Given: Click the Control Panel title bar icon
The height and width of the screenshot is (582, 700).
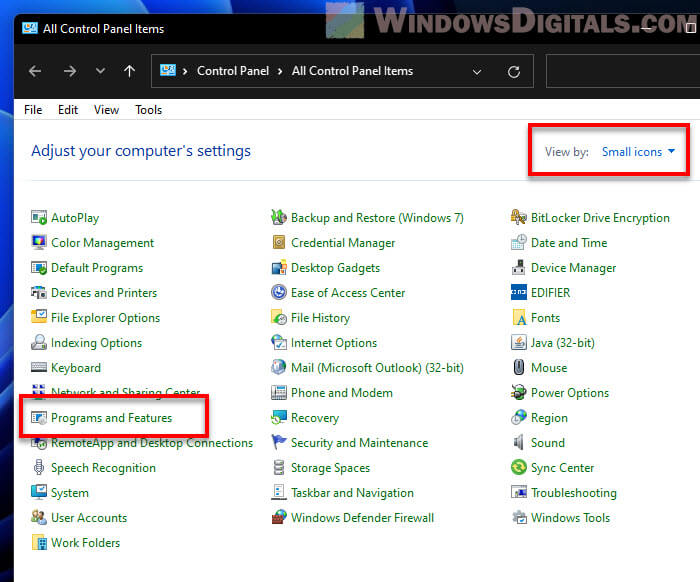Looking at the screenshot, I should click(29, 29).
